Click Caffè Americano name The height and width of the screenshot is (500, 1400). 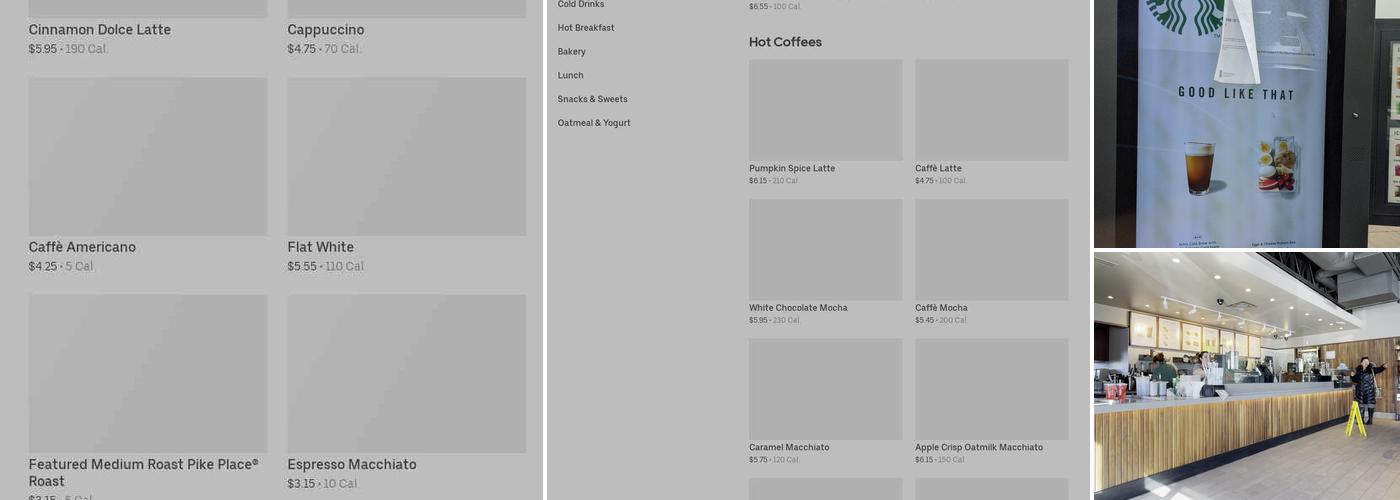[82, 247]
